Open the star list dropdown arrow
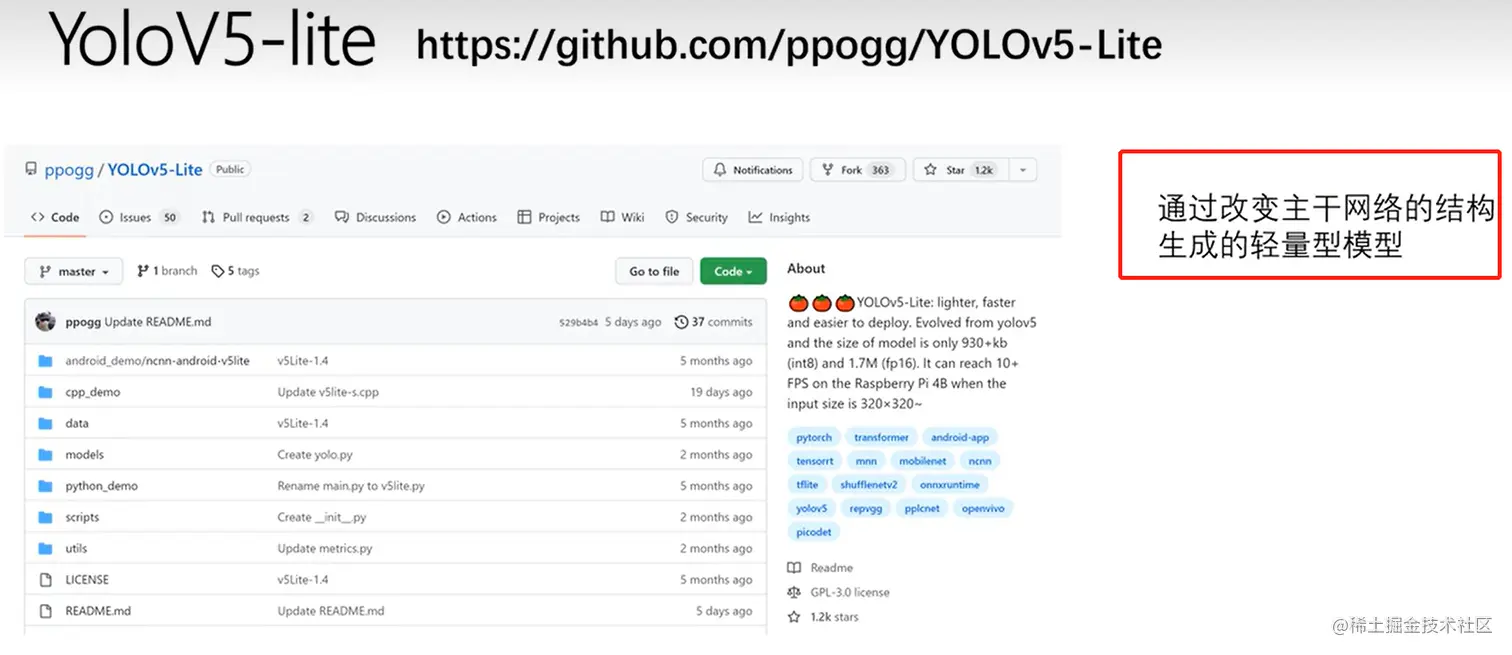 1023,170
